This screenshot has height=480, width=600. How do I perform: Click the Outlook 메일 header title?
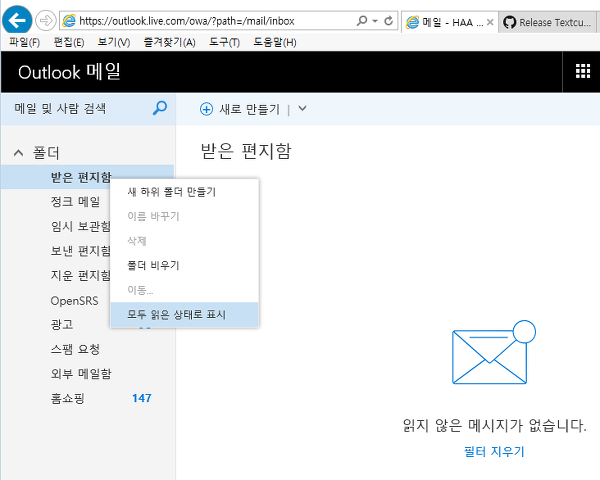(69, 72)
